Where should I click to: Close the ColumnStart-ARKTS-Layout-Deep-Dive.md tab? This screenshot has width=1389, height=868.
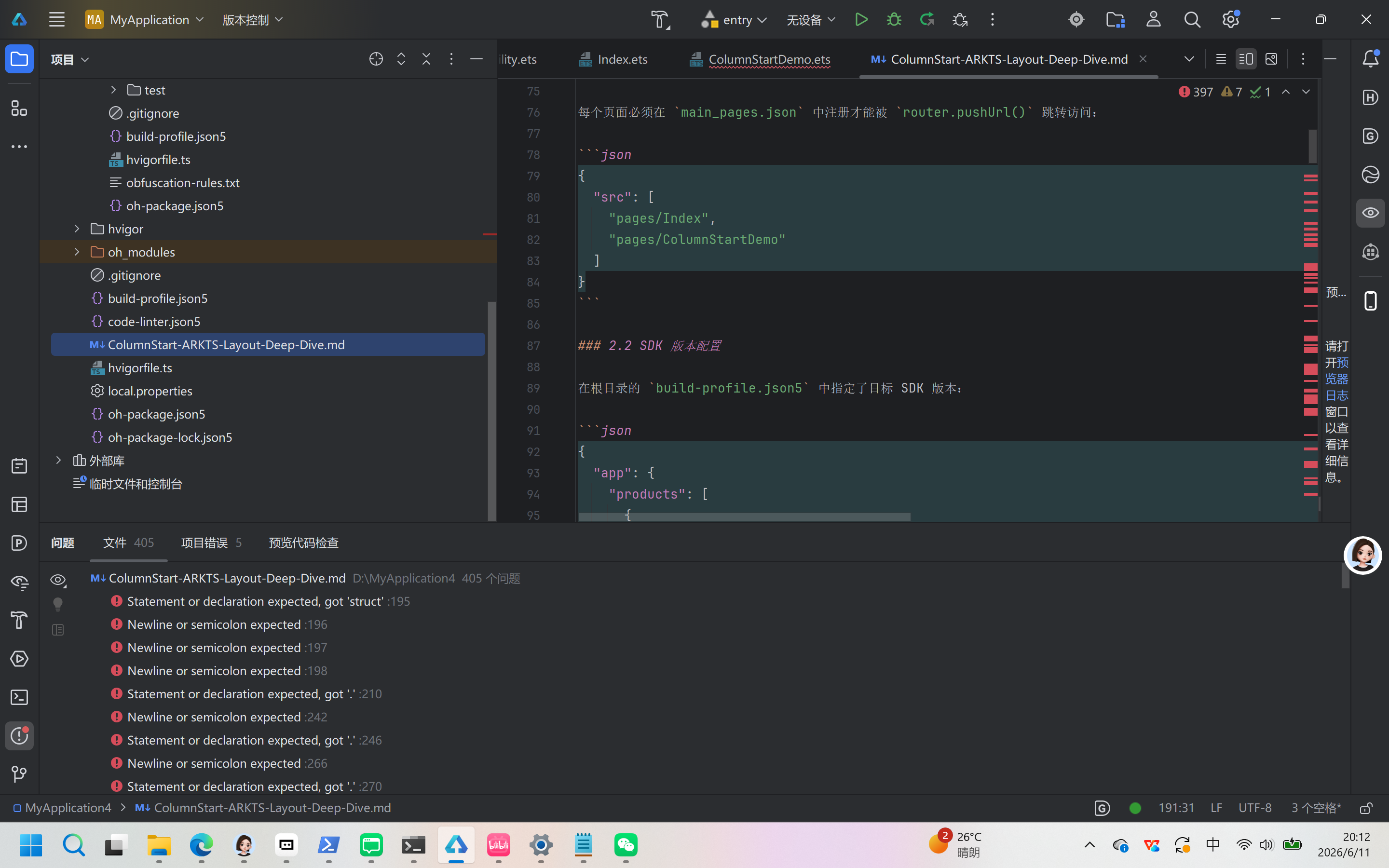[x=1143, y=58]
